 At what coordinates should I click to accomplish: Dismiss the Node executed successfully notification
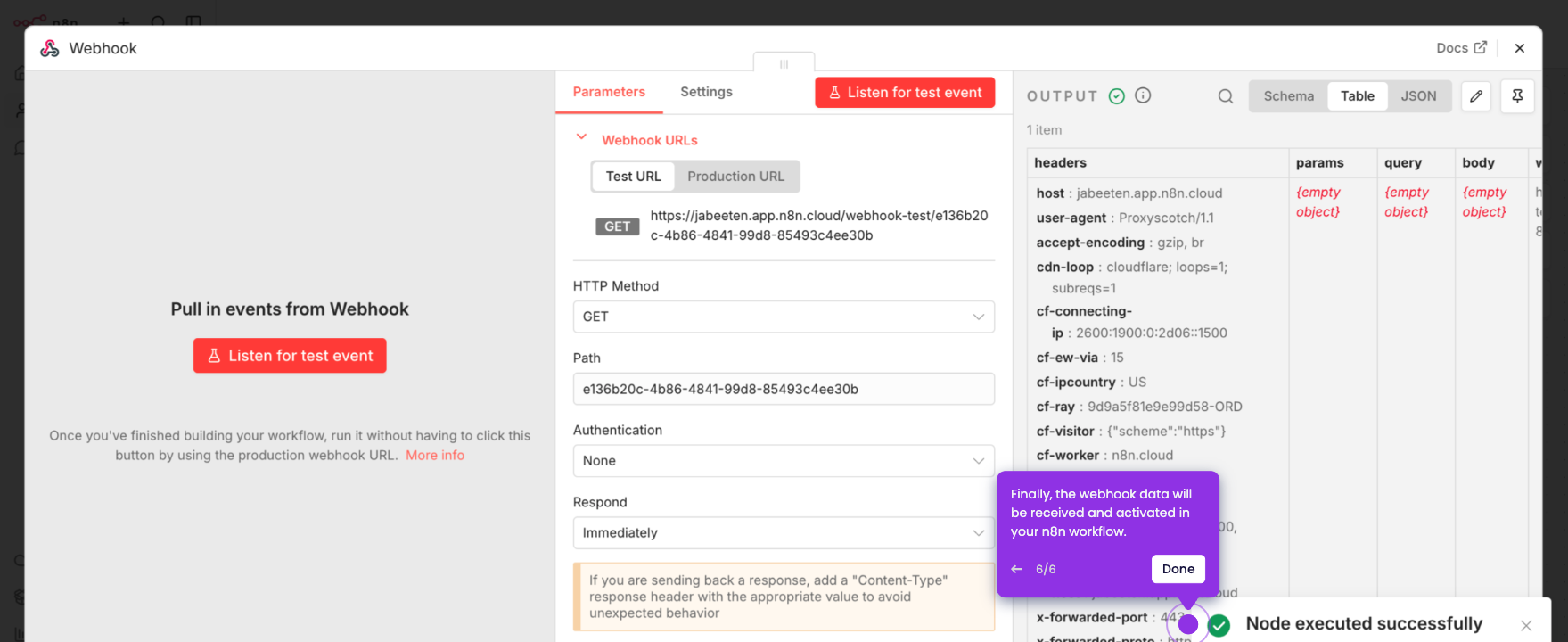pyautogui.click(x=1526, y=625)
